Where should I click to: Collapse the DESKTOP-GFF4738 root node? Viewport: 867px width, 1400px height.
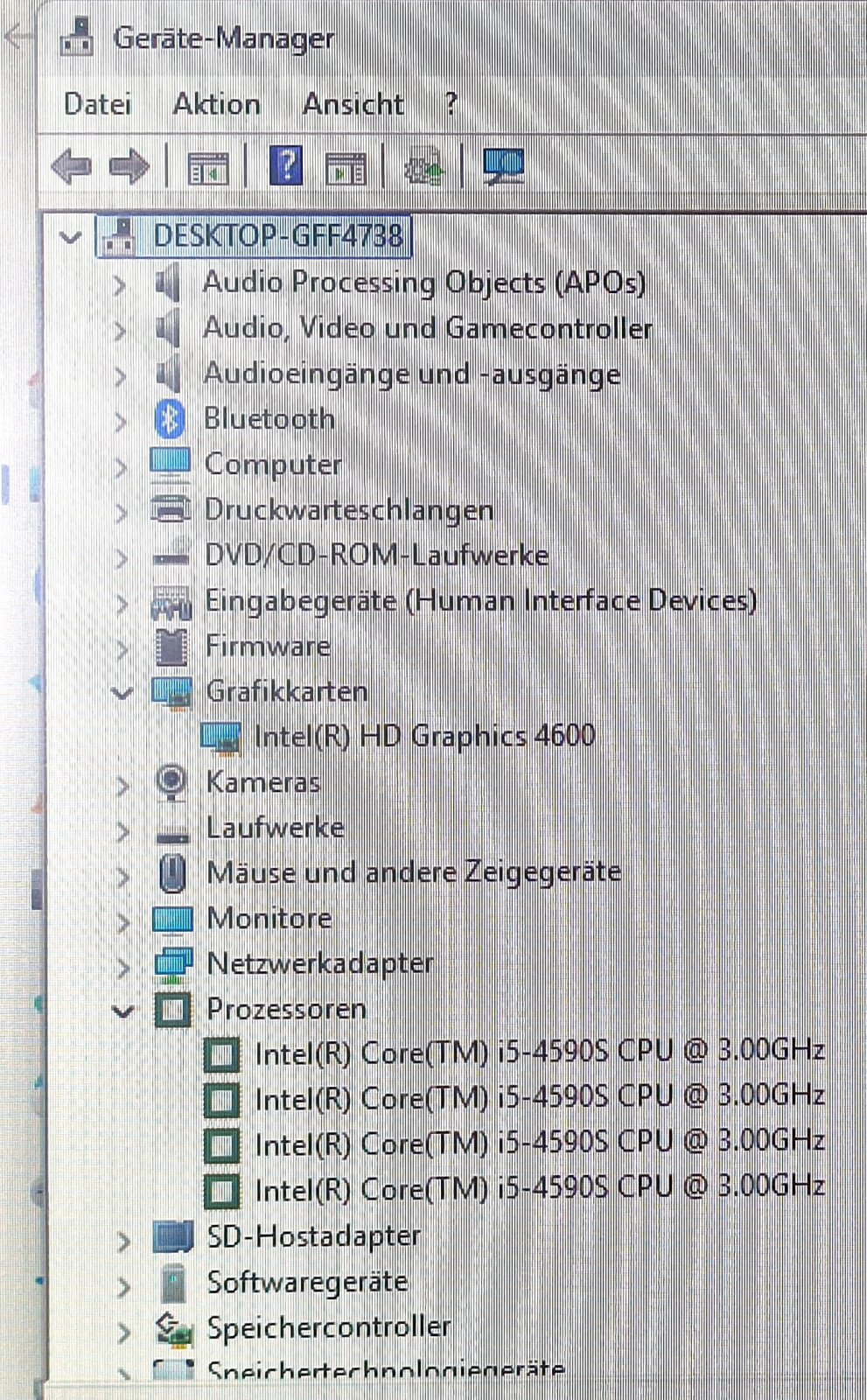[71, 236]
